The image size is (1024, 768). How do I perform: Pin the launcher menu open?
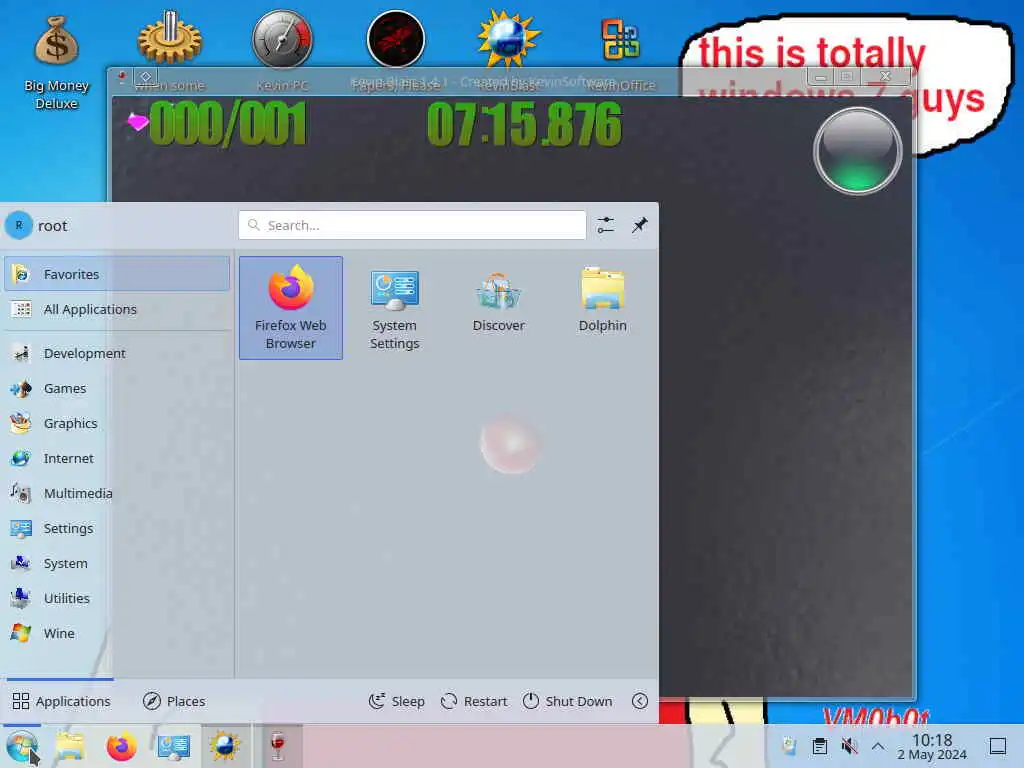click(x=639, y=225)
